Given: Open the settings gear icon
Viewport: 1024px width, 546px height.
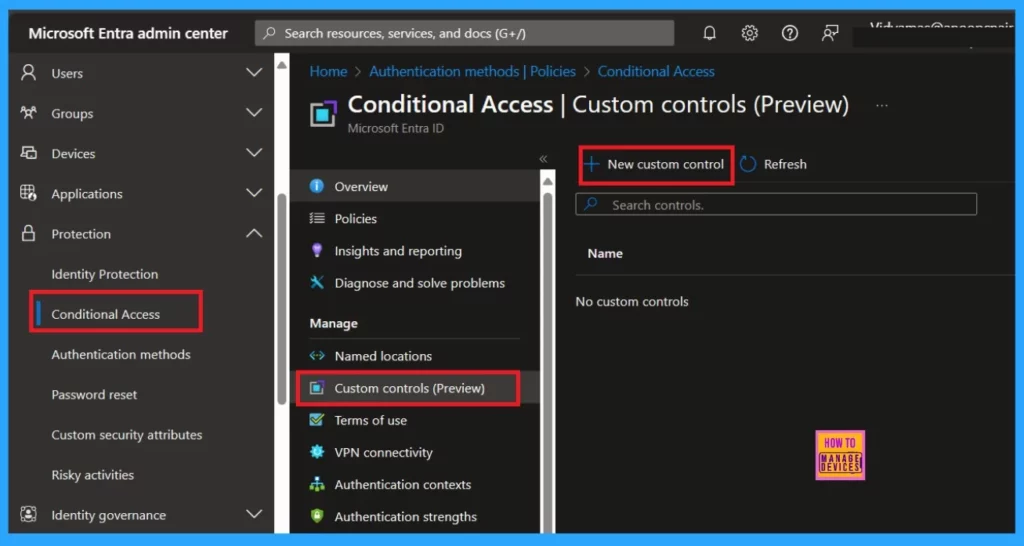Looking at the screenshot, I should [x=750, y=33].
